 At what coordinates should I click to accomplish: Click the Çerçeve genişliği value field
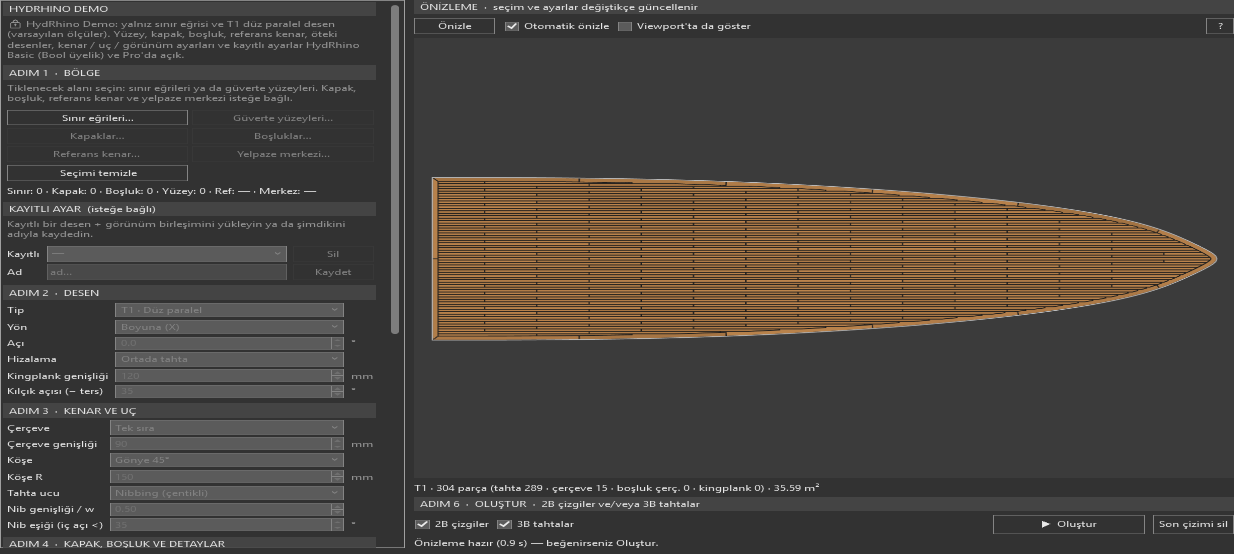click(x=222, y=444)
